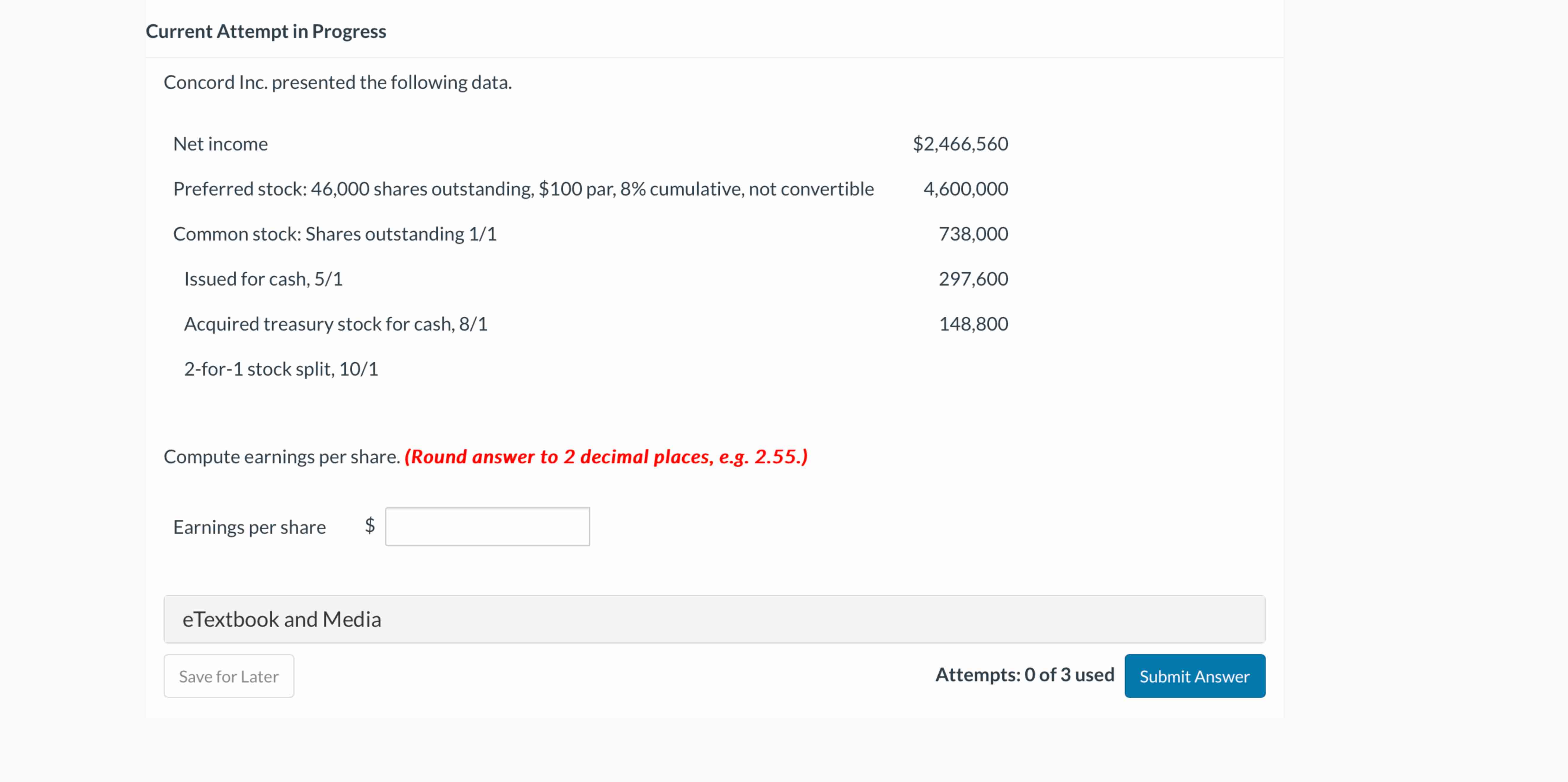Select the 297,600 issued shares figure

point(973,279)
